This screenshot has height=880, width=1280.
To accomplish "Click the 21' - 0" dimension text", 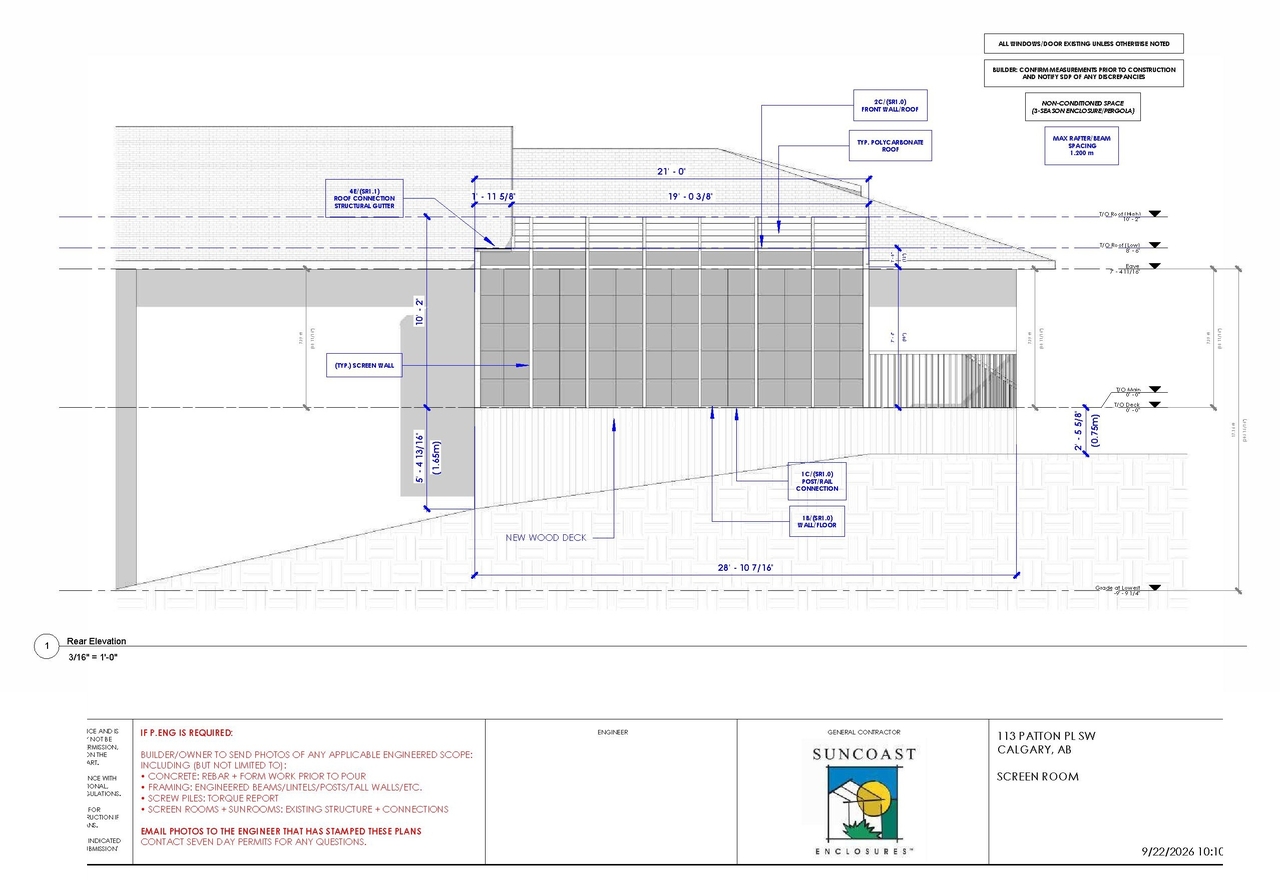I will coord(670,171).
